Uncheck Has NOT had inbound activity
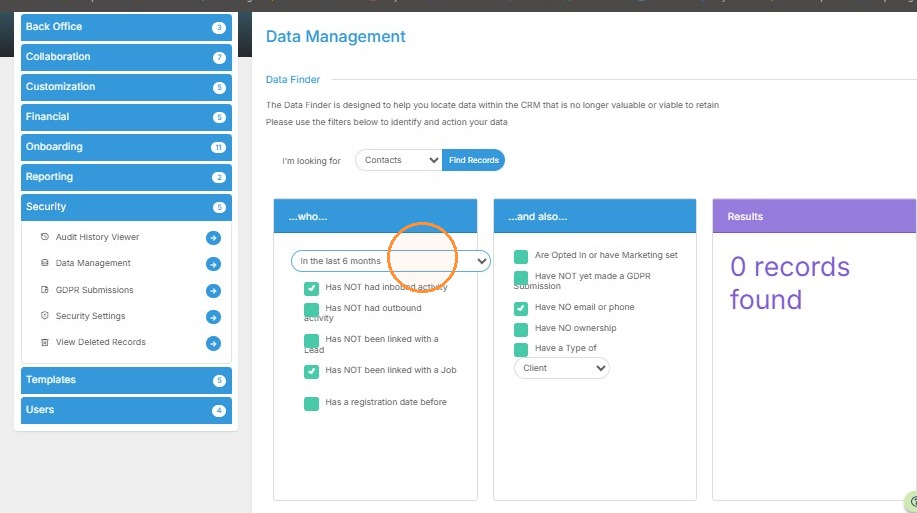Image resolution: width=917 pixels, height=513 pixels. (x=311, y=288)
